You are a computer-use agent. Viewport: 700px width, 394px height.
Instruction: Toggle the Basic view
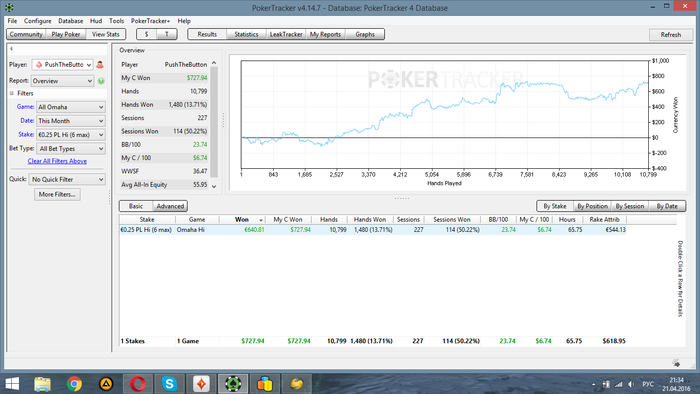click(x=136, y=206)
